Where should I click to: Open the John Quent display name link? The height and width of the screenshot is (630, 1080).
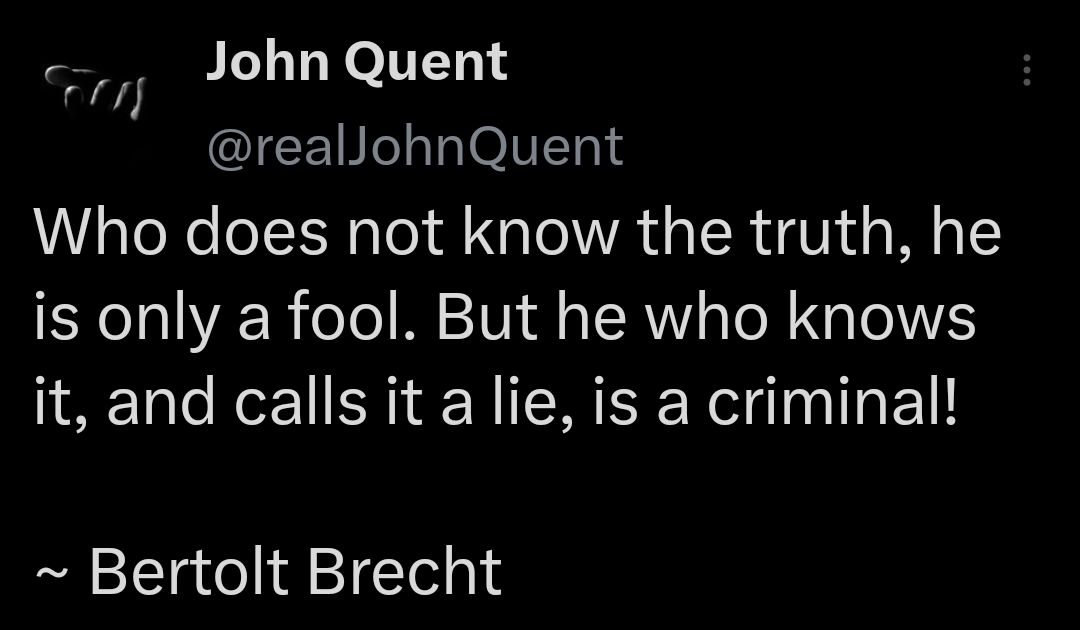(x=357, y=61)
